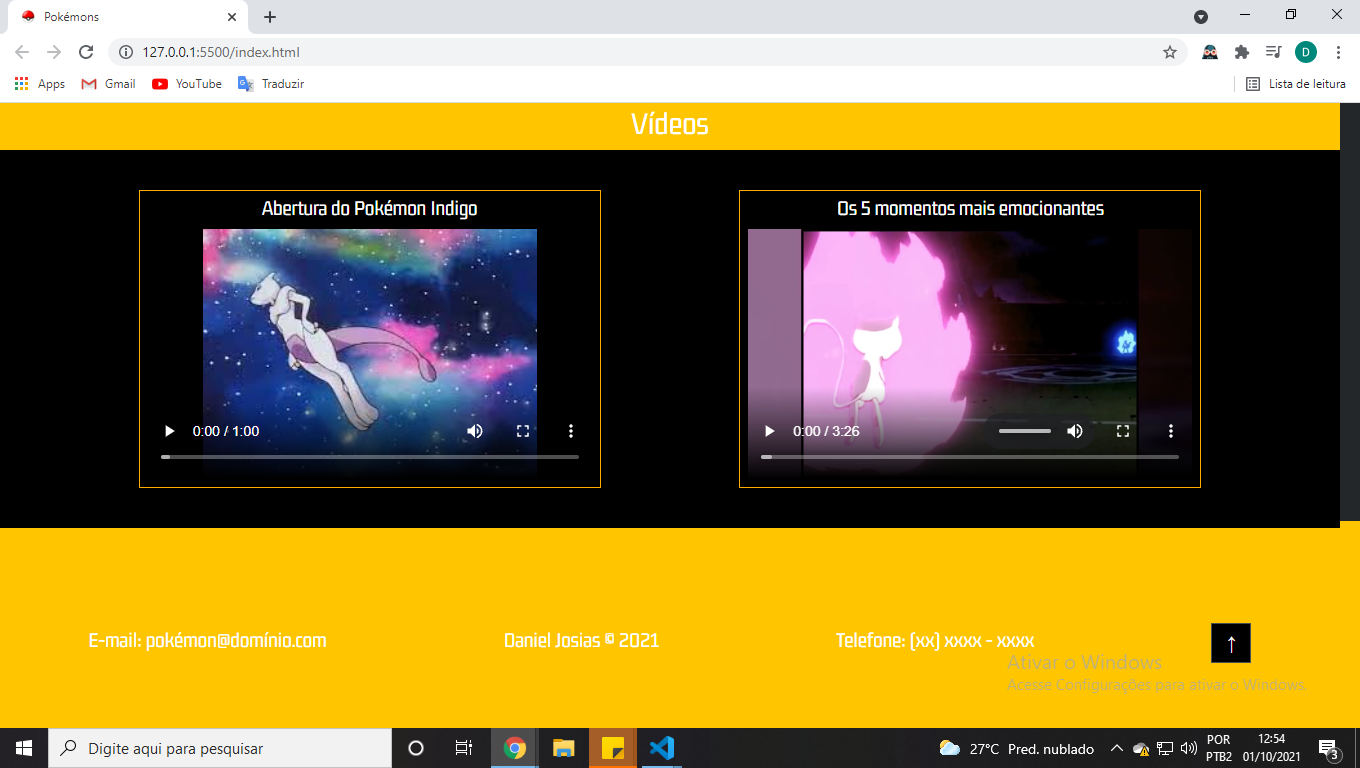Screen dimensions: 1360x768
Task: Open the OneDrive cloud icon in the tray
Action: tap(1141, 748)
